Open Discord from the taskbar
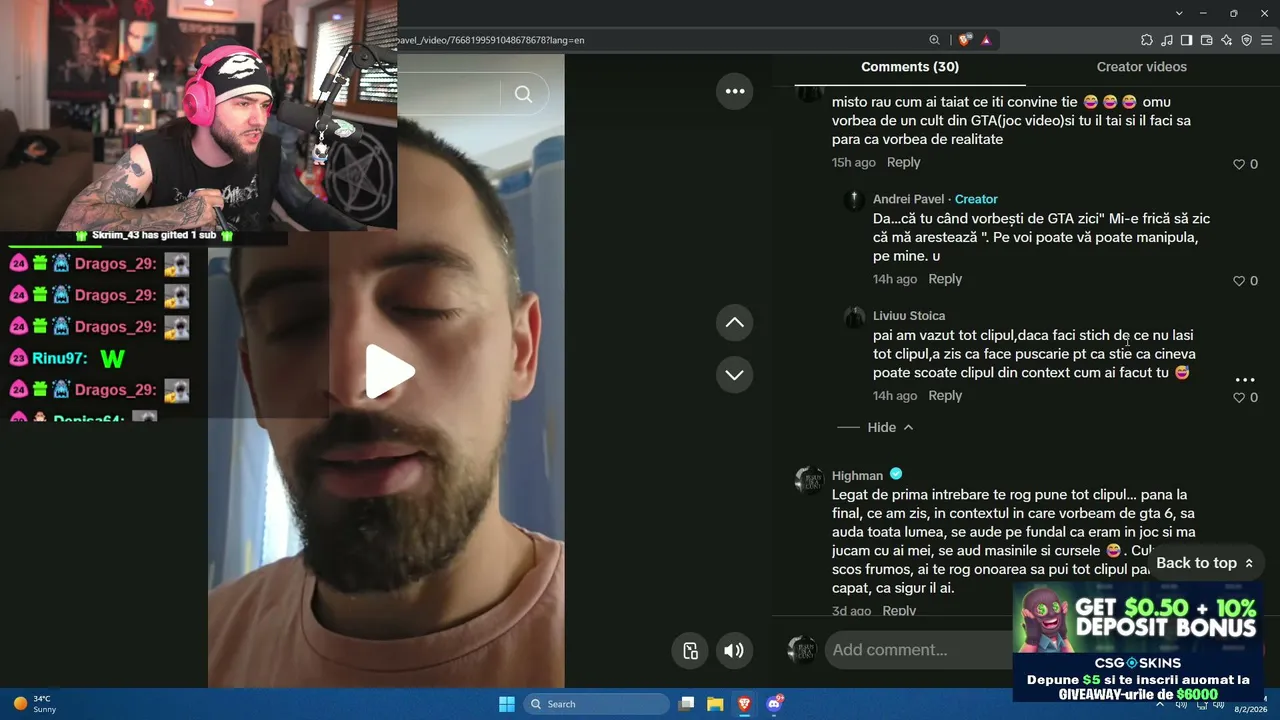The image size is (1280, 720). [773, 704]
